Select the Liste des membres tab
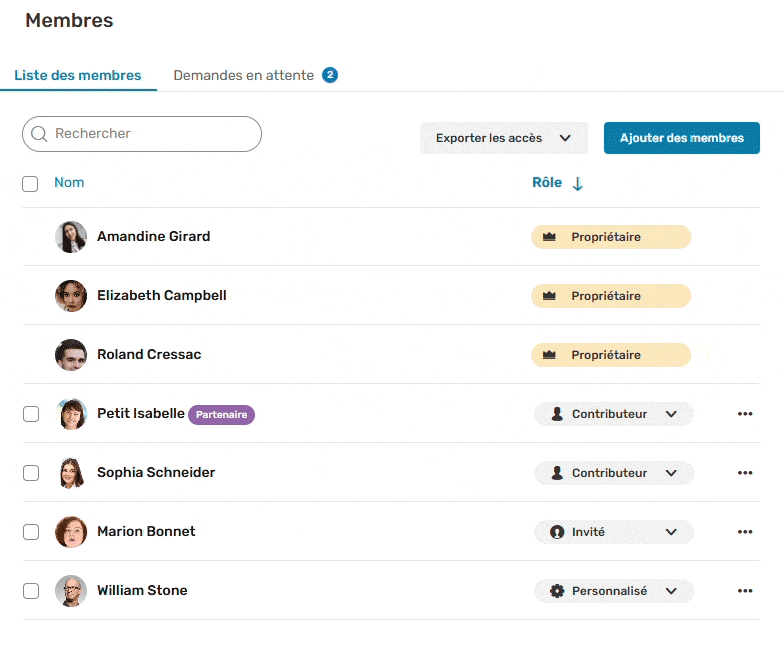 [x=78, y=75]
